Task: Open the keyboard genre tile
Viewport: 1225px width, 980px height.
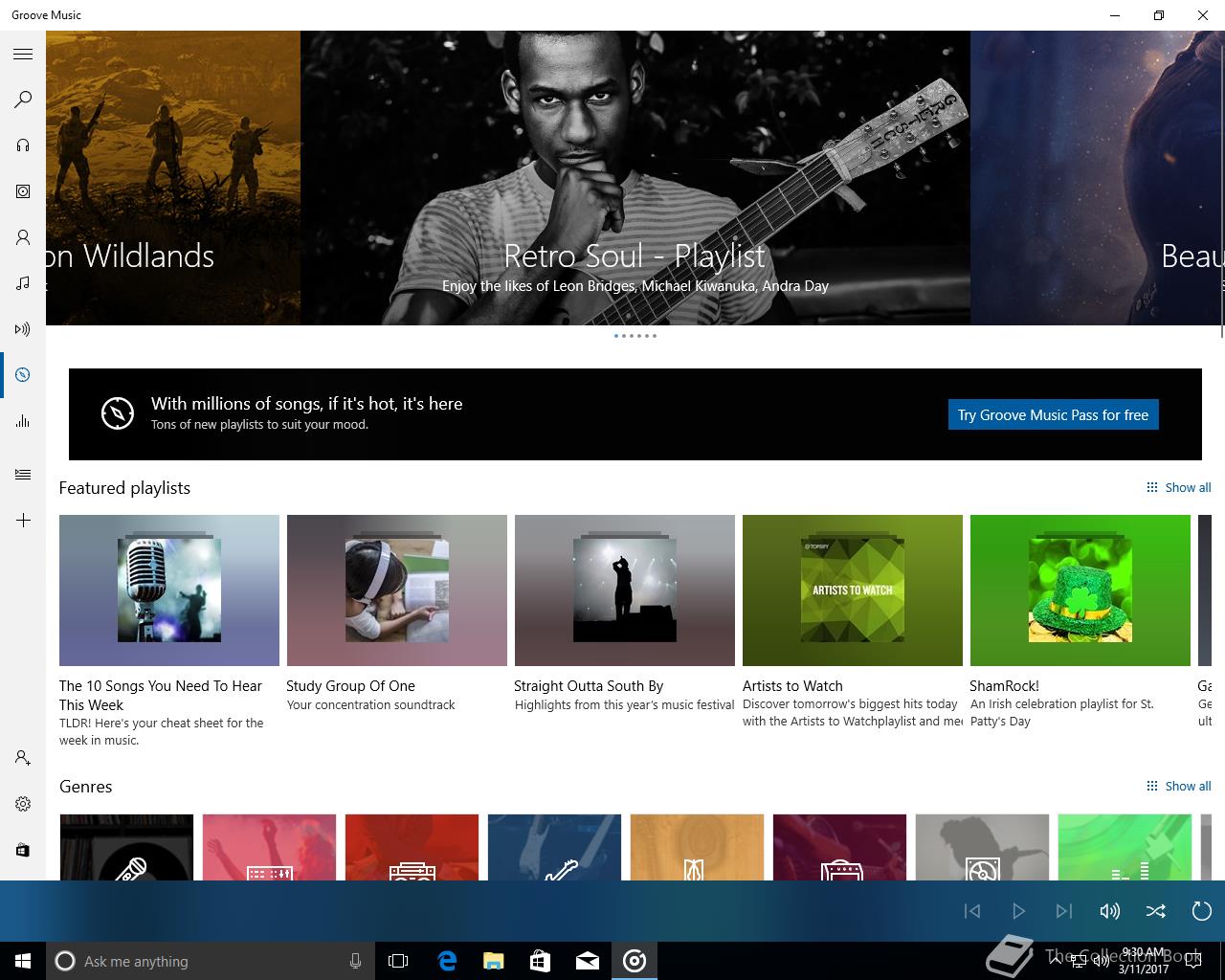Action: click(269, 847)
